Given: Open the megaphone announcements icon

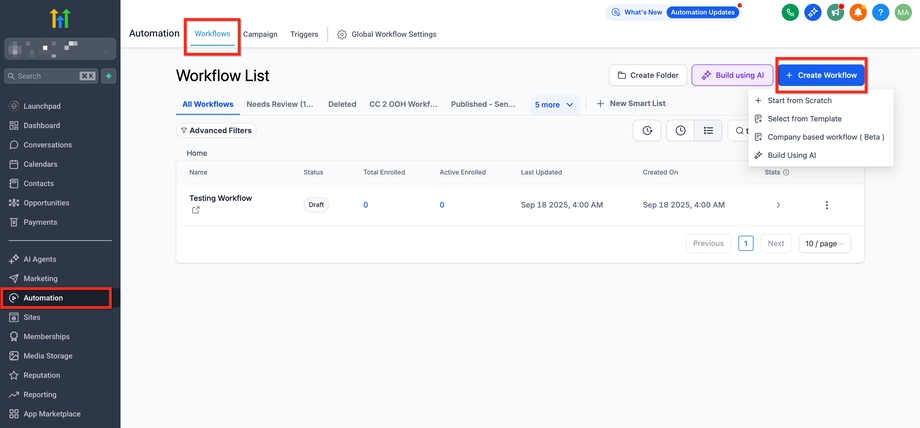Looking at the screenshot, I should click(835, 12).
